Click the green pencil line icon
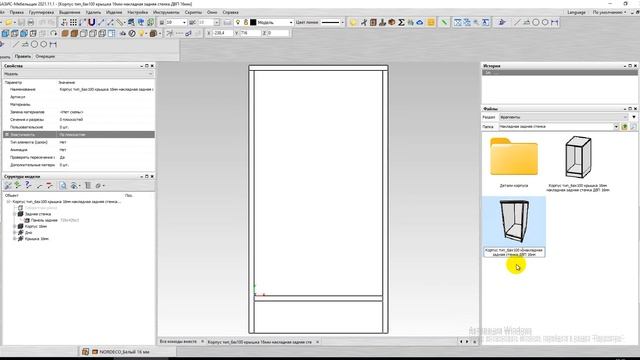The height and width of the screenshot is (360, 640). [444, 22]
